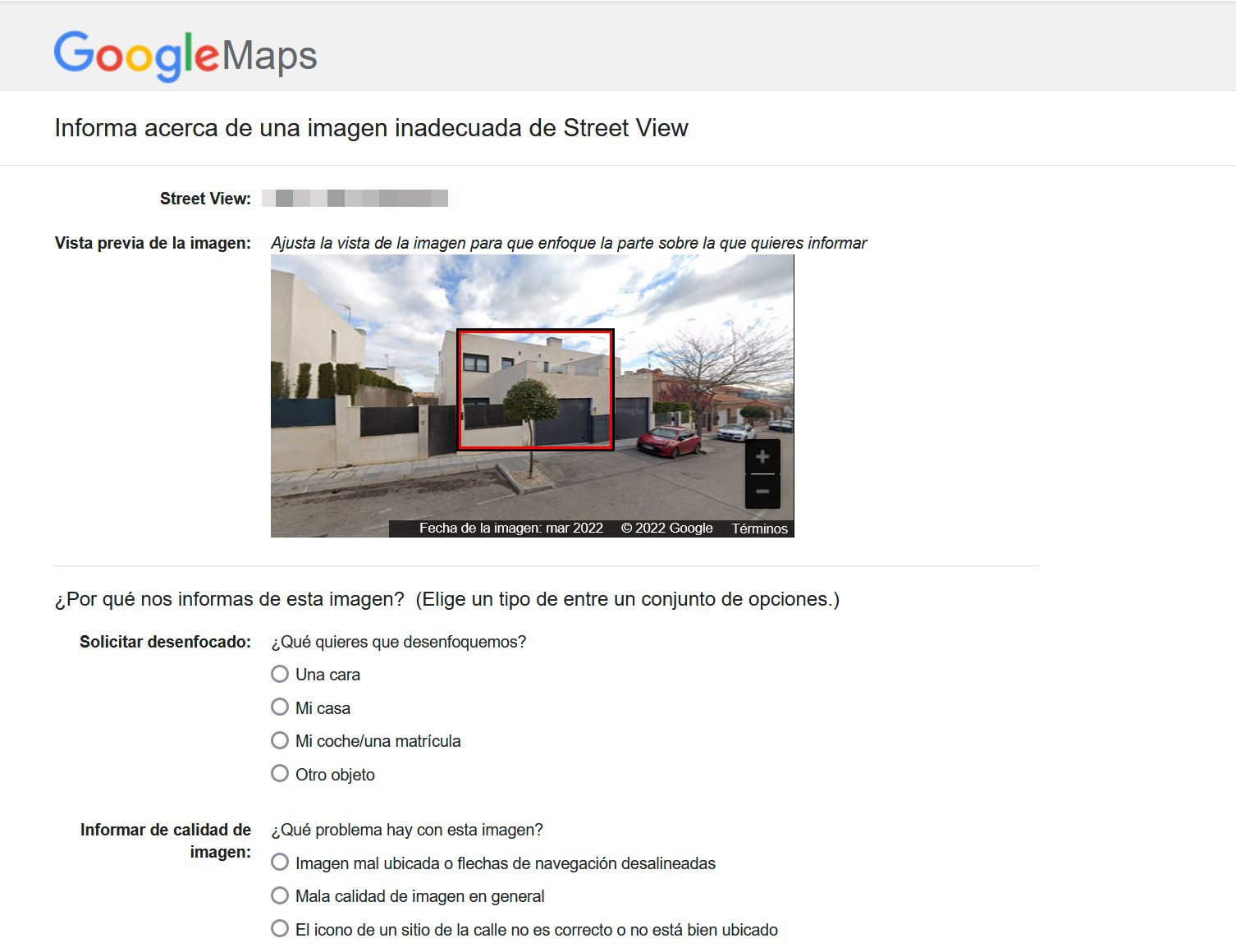Image resolution: width=1236 pixels, height=952 pixels.
Task: Click the '© 2022 Google' copyright text
Action: point(666,529)
